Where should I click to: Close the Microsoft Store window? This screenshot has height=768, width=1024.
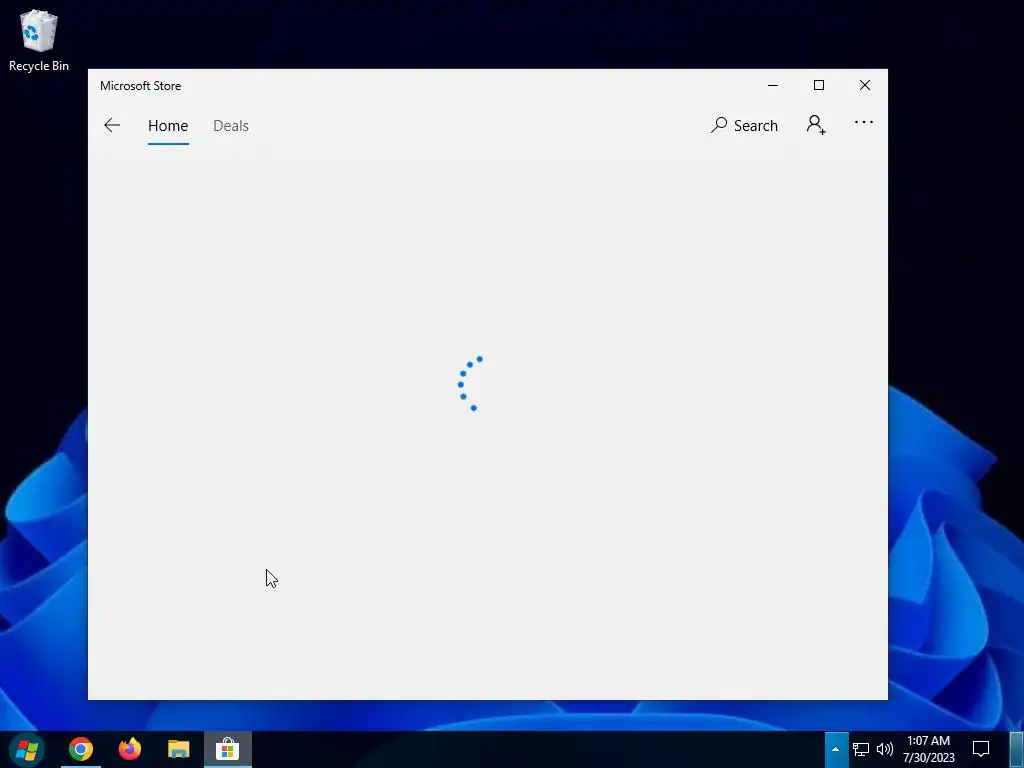pyautogui.click(x=865, y=86)
